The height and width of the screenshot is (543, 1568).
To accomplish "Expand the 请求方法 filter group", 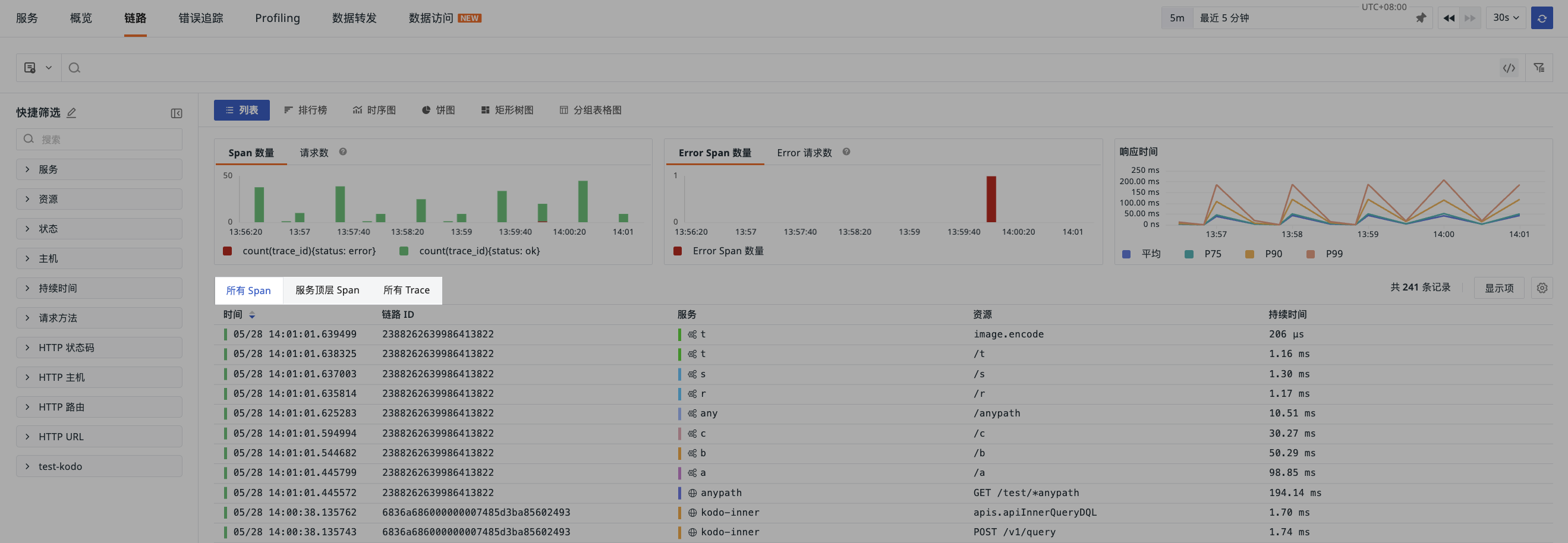I will 99,318.
